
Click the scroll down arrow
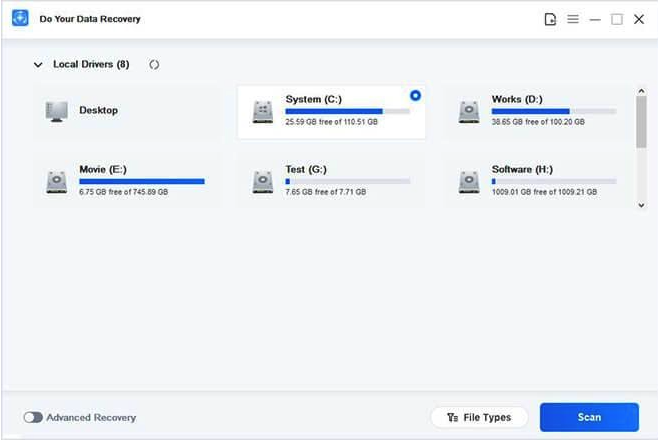pyautogui.click(x=641, y=205)
